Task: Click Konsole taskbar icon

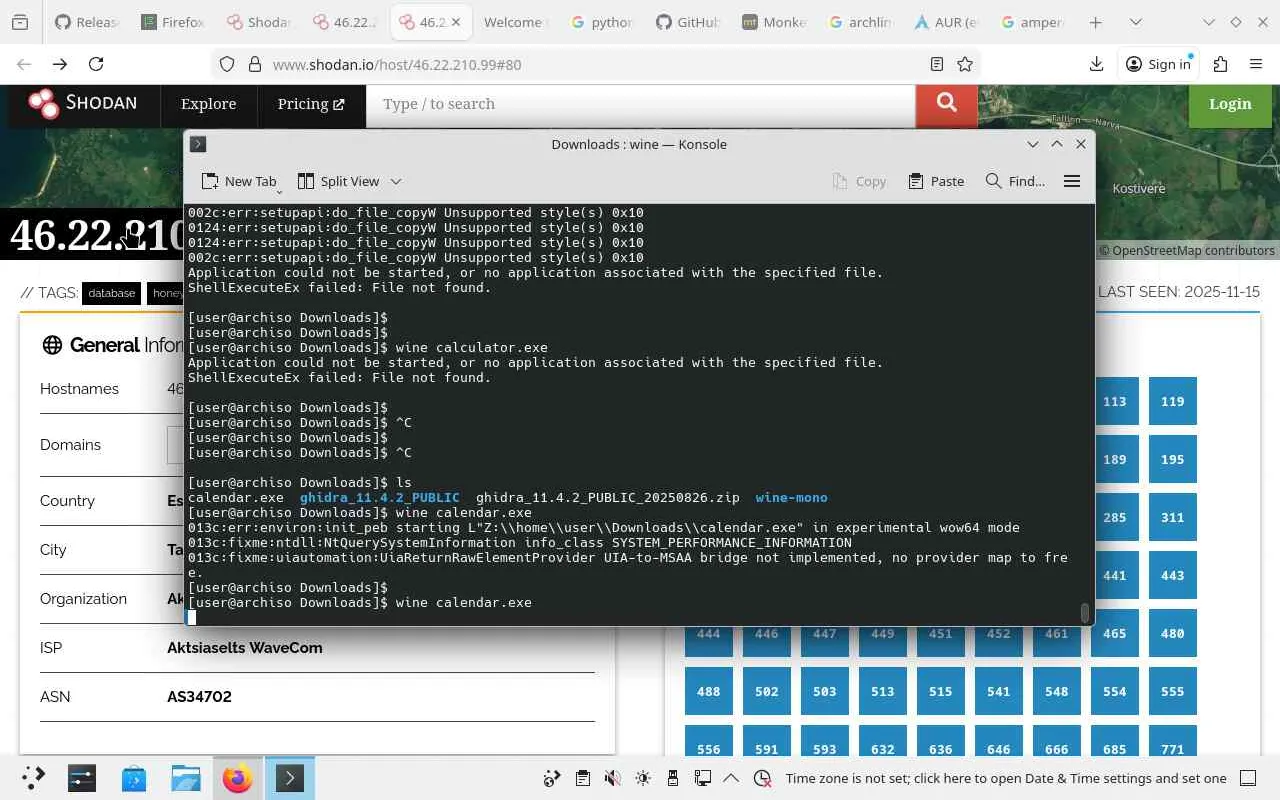Action: [x=290, y=778]
